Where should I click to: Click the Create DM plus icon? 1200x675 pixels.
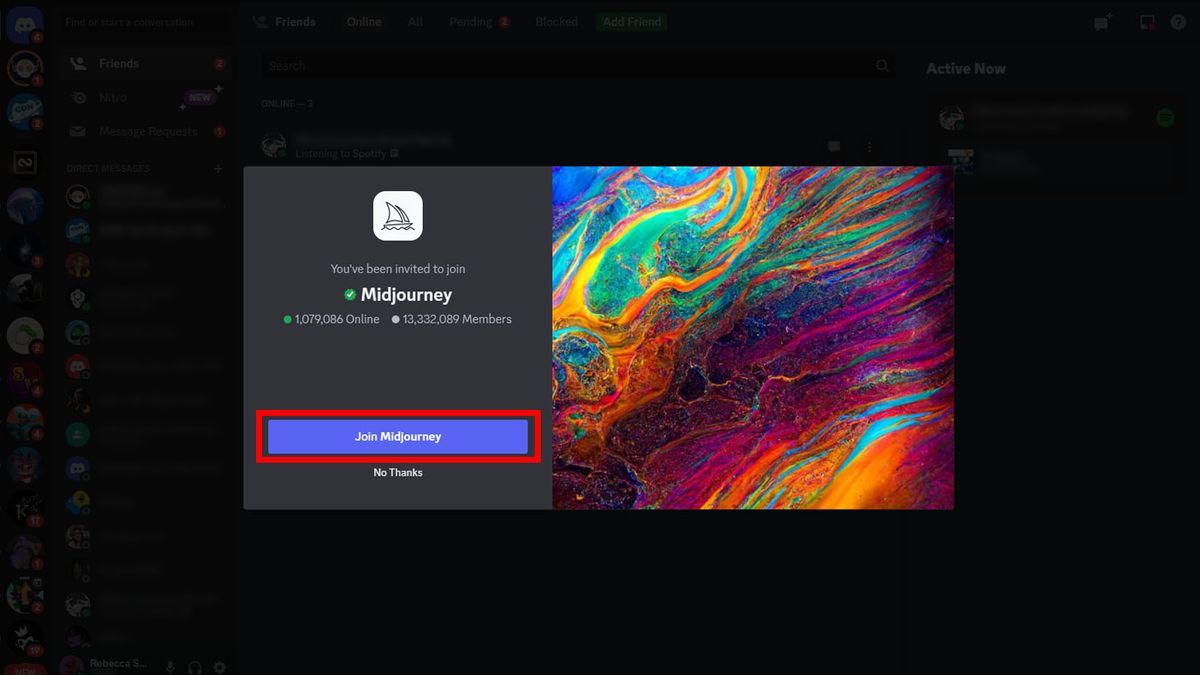[x=218, y=169]
